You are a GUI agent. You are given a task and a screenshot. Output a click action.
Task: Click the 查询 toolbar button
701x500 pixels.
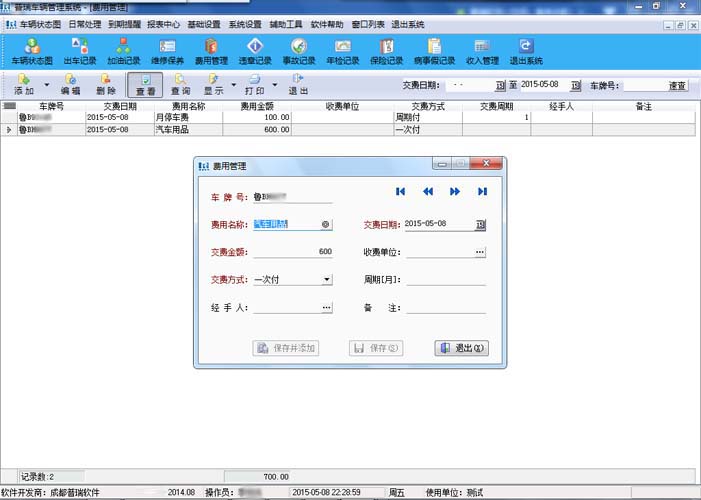[x=181, y=85]
